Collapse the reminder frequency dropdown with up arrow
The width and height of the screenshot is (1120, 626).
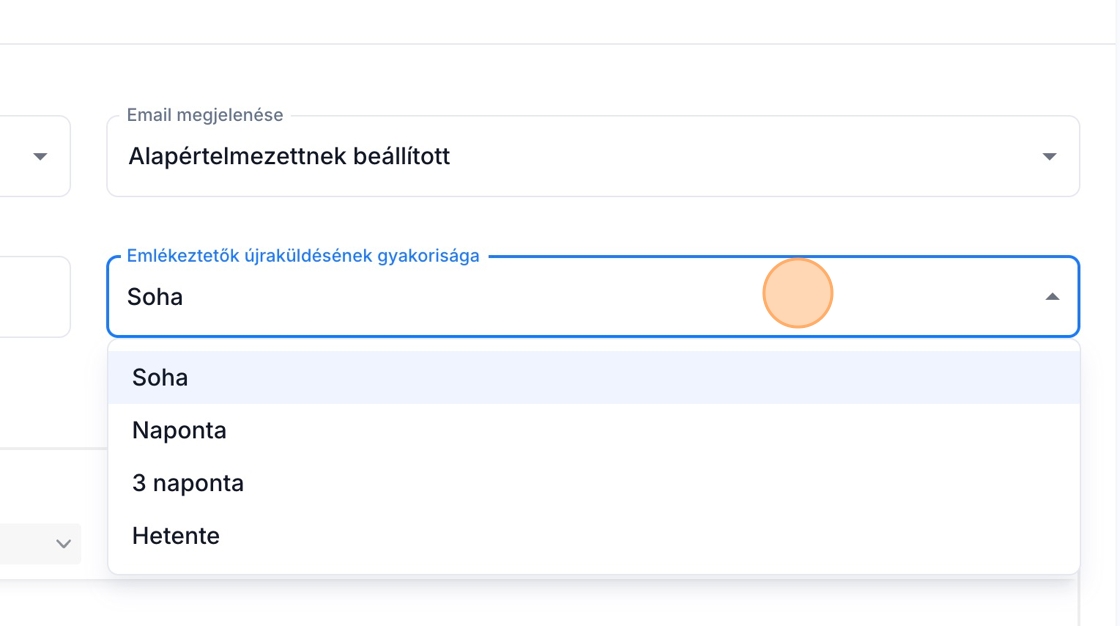1051,297
